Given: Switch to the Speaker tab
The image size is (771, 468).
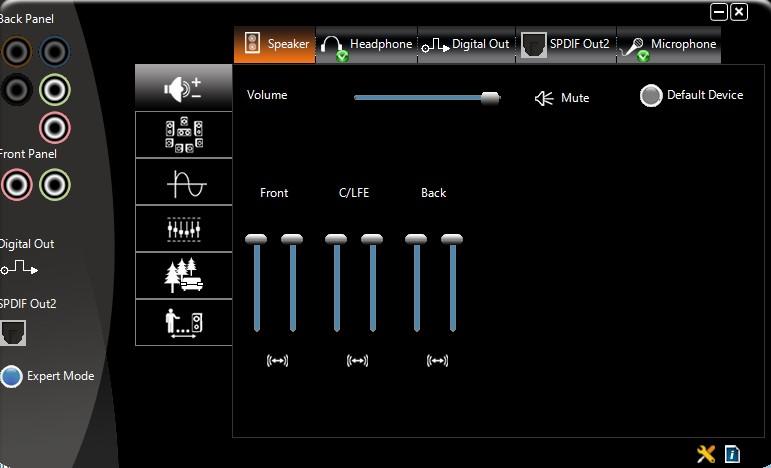Looking at the screenshot, I should pos(275,44).
